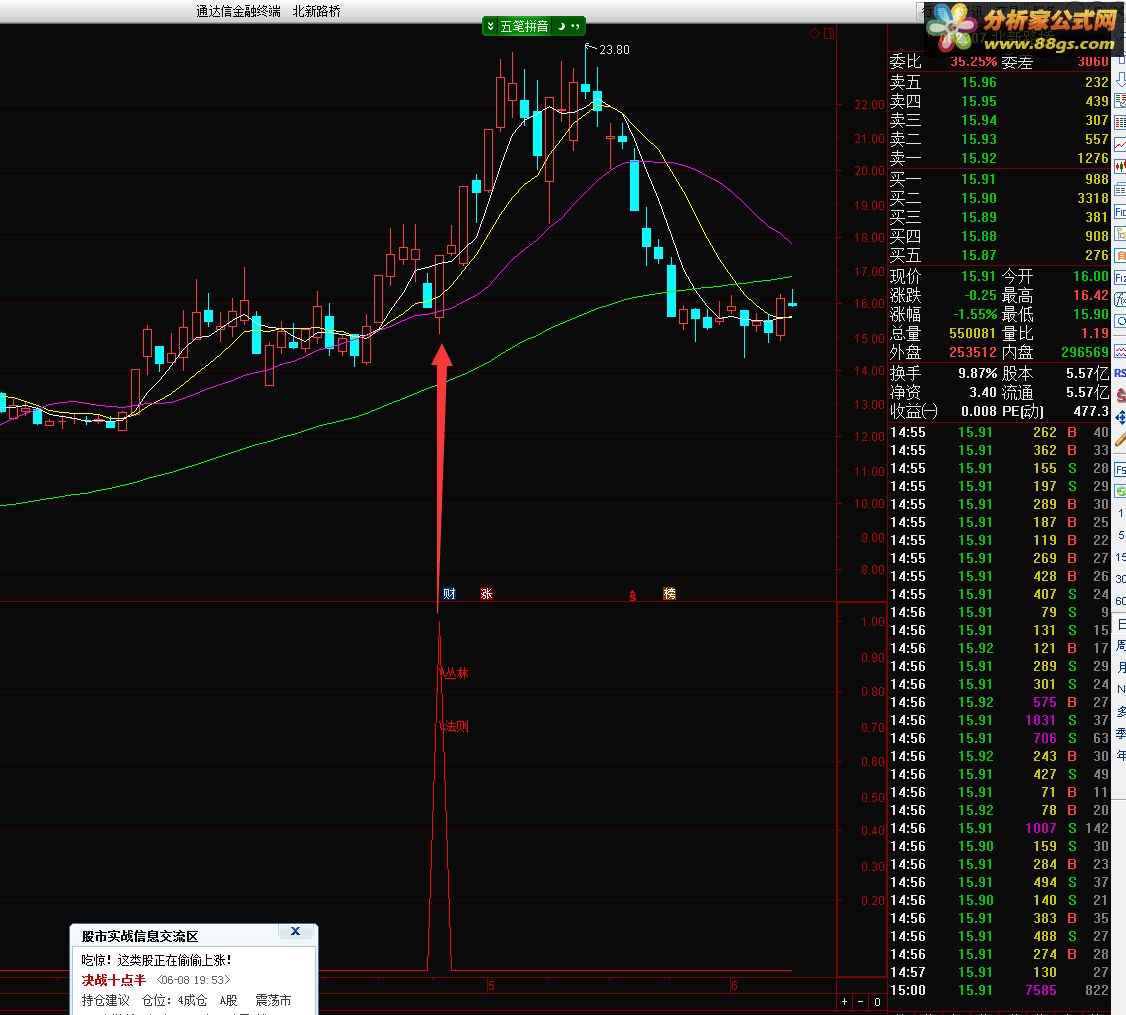
Task: Click the list table icon in right toolbar
Action: pyautogui.click(x=1120, y=190)
